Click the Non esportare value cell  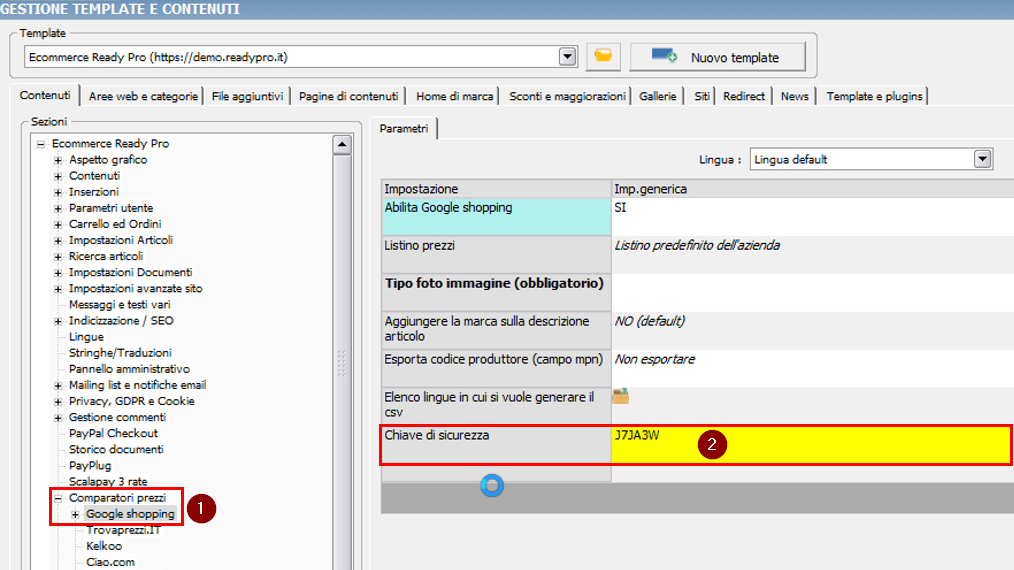[x=812, y=368]
